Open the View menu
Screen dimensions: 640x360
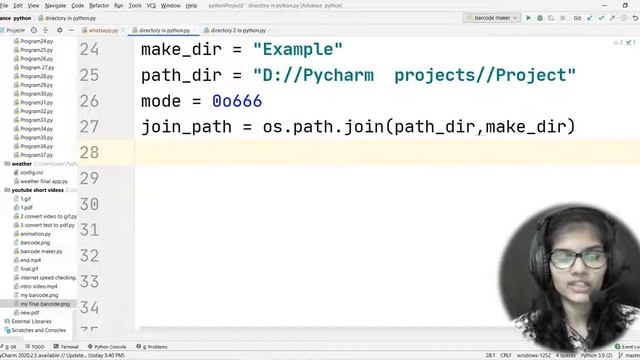pyautogui.click(x=33, y=6)
